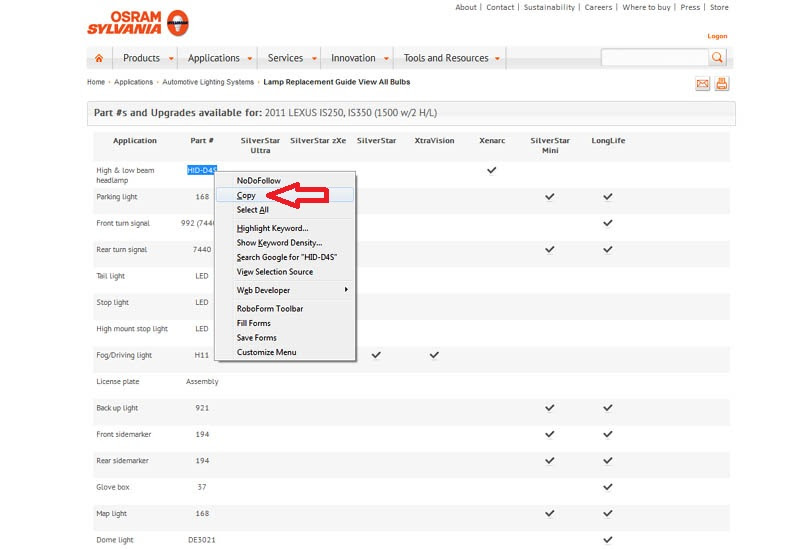Click the search magnifier icon
This screenshot has height=549, width=800.
(x=717, y=58)
